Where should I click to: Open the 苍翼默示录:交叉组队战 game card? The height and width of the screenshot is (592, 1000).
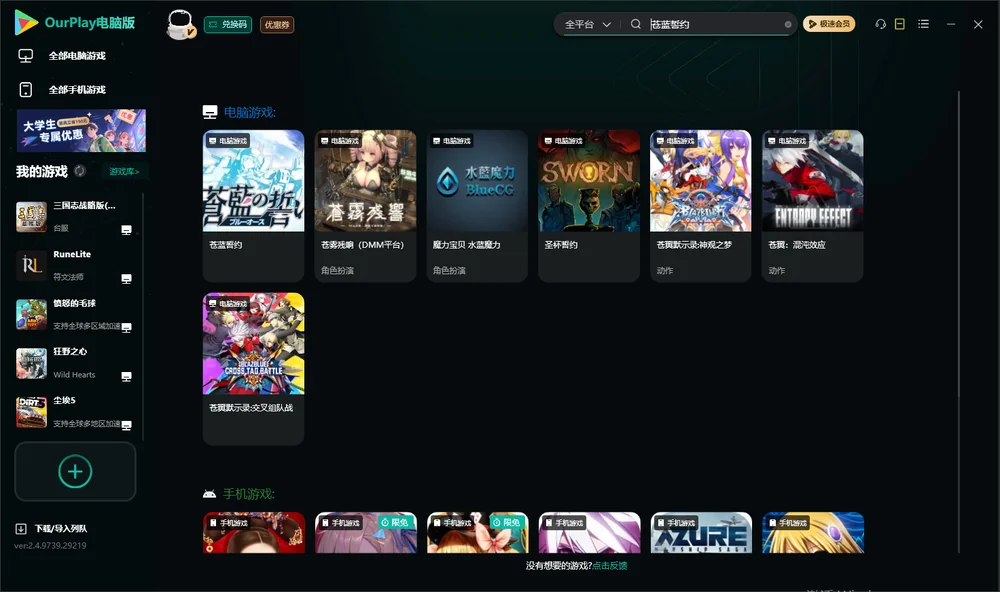(x=253, y=369)
